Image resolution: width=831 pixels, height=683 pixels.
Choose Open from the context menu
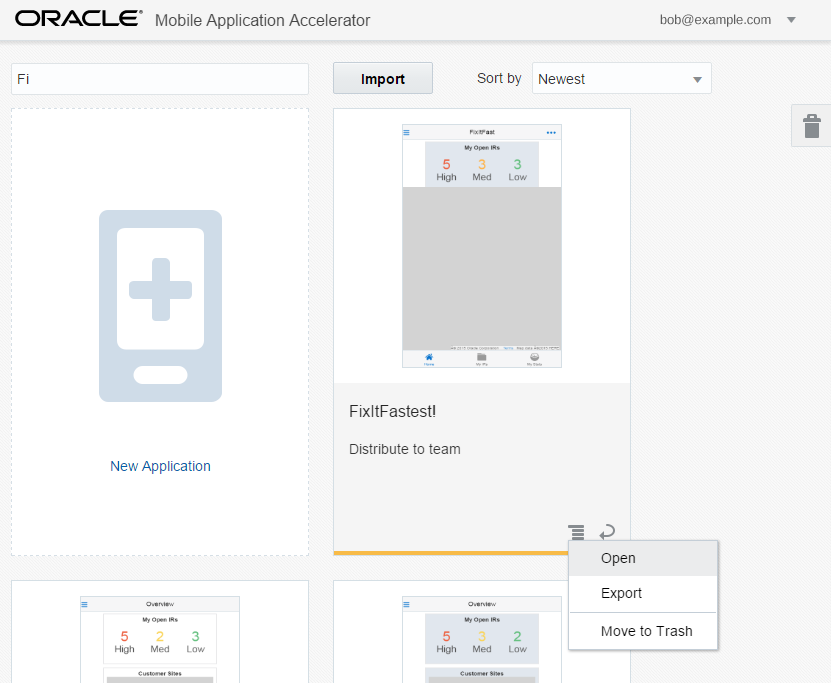pyautogui.click(x=643, y=558)
